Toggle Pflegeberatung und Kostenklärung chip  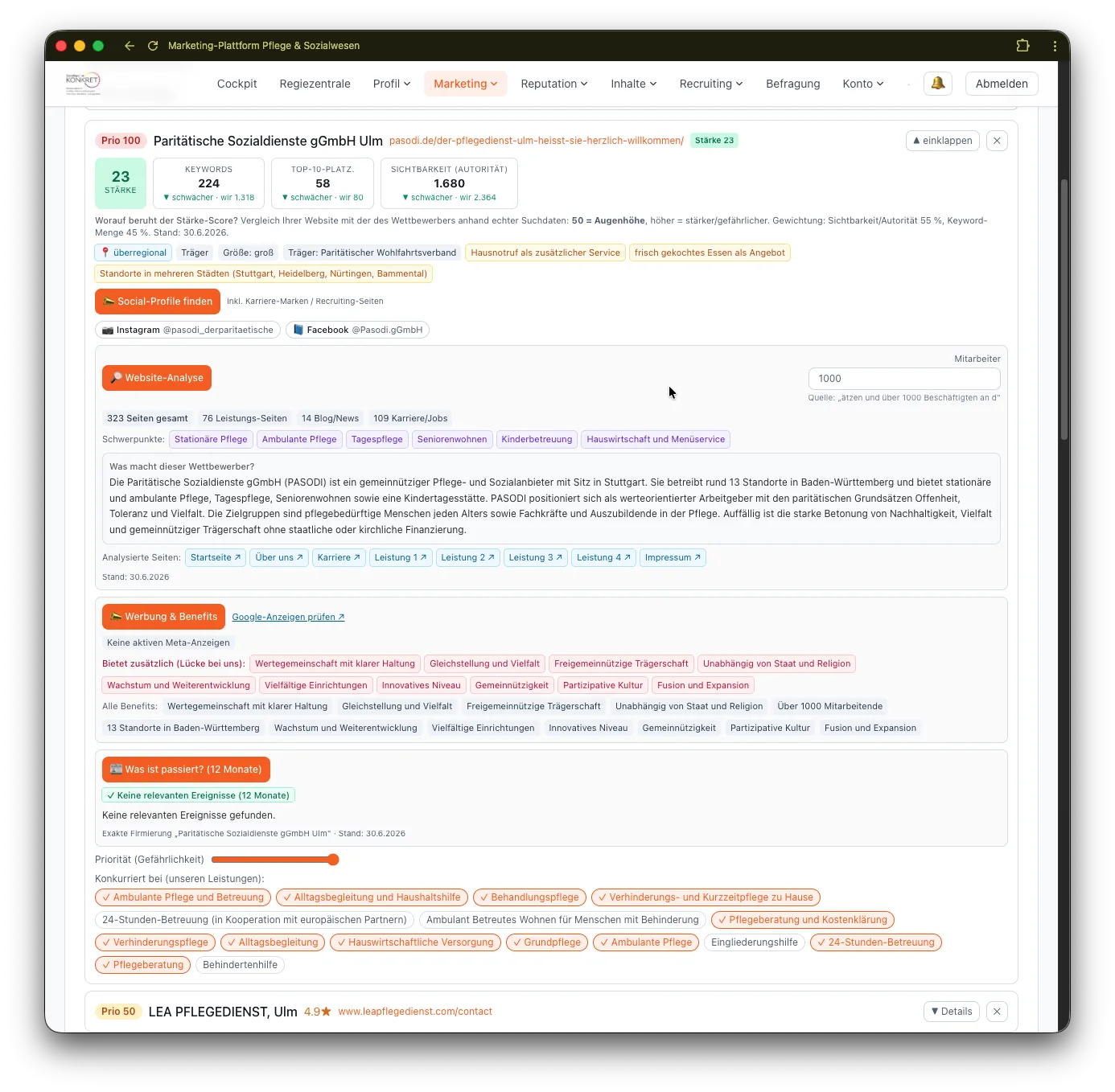tap(803, 920)
